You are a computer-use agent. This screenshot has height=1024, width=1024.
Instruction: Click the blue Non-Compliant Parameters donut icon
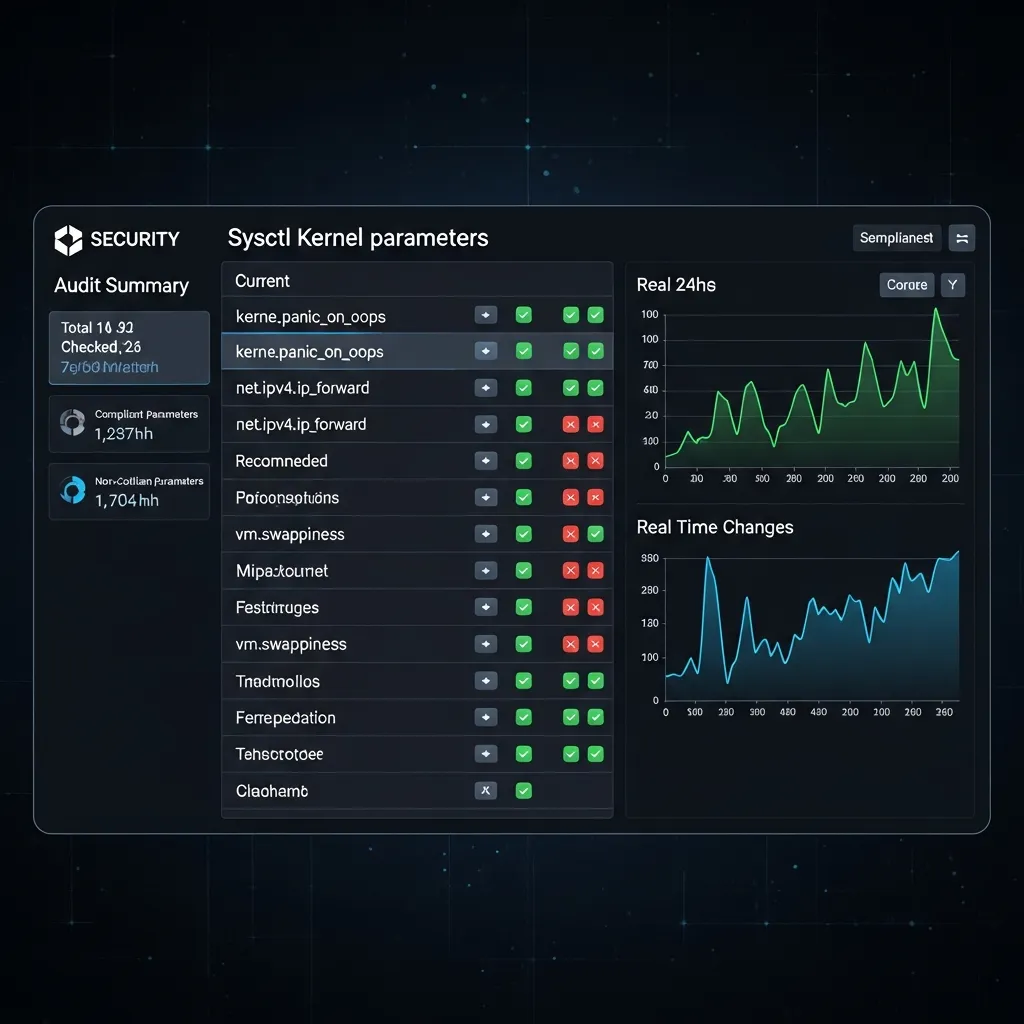pyautogui.click(x=72, y=490)
